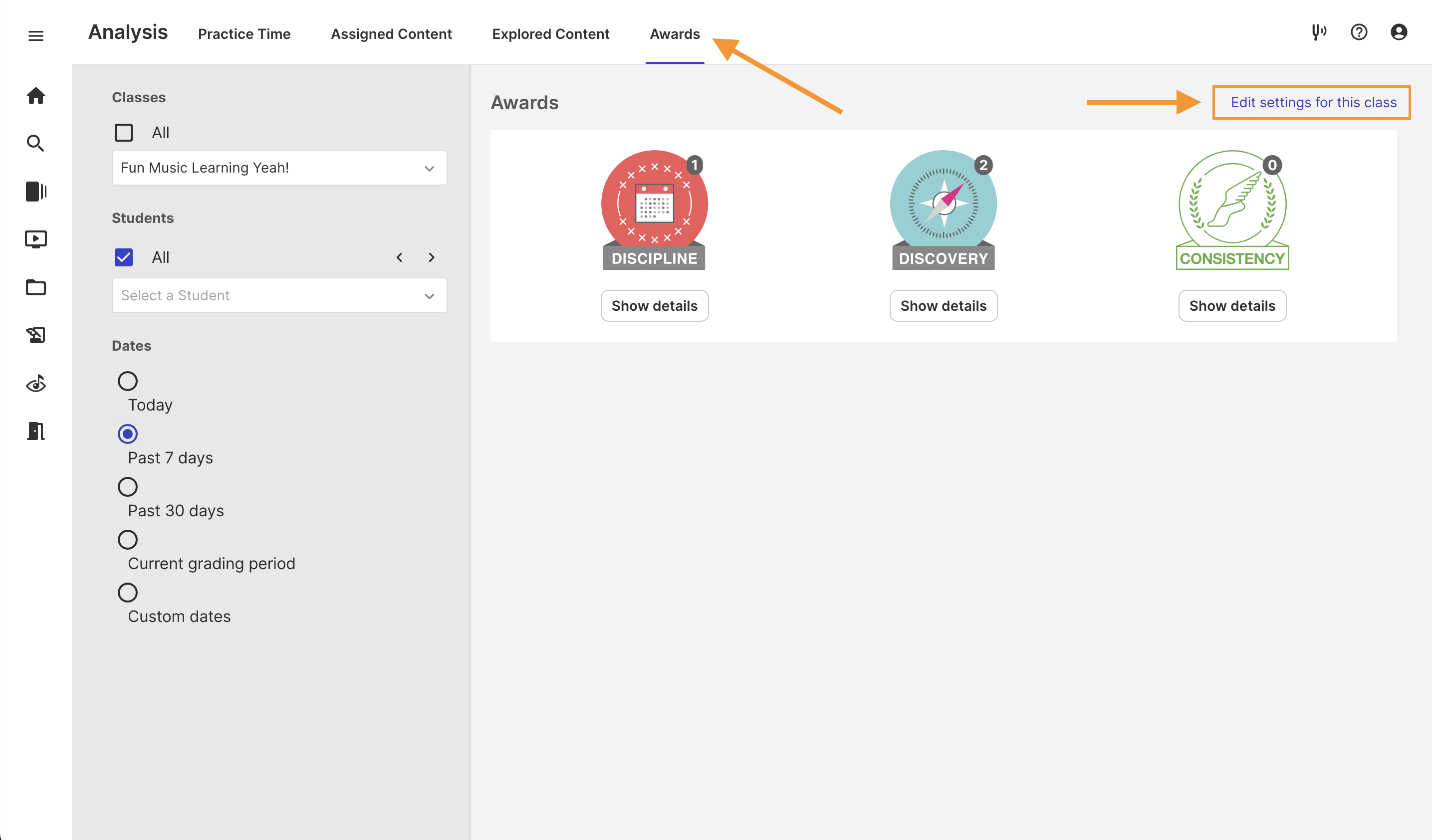Click the Discipline award badge

(654, 210)
